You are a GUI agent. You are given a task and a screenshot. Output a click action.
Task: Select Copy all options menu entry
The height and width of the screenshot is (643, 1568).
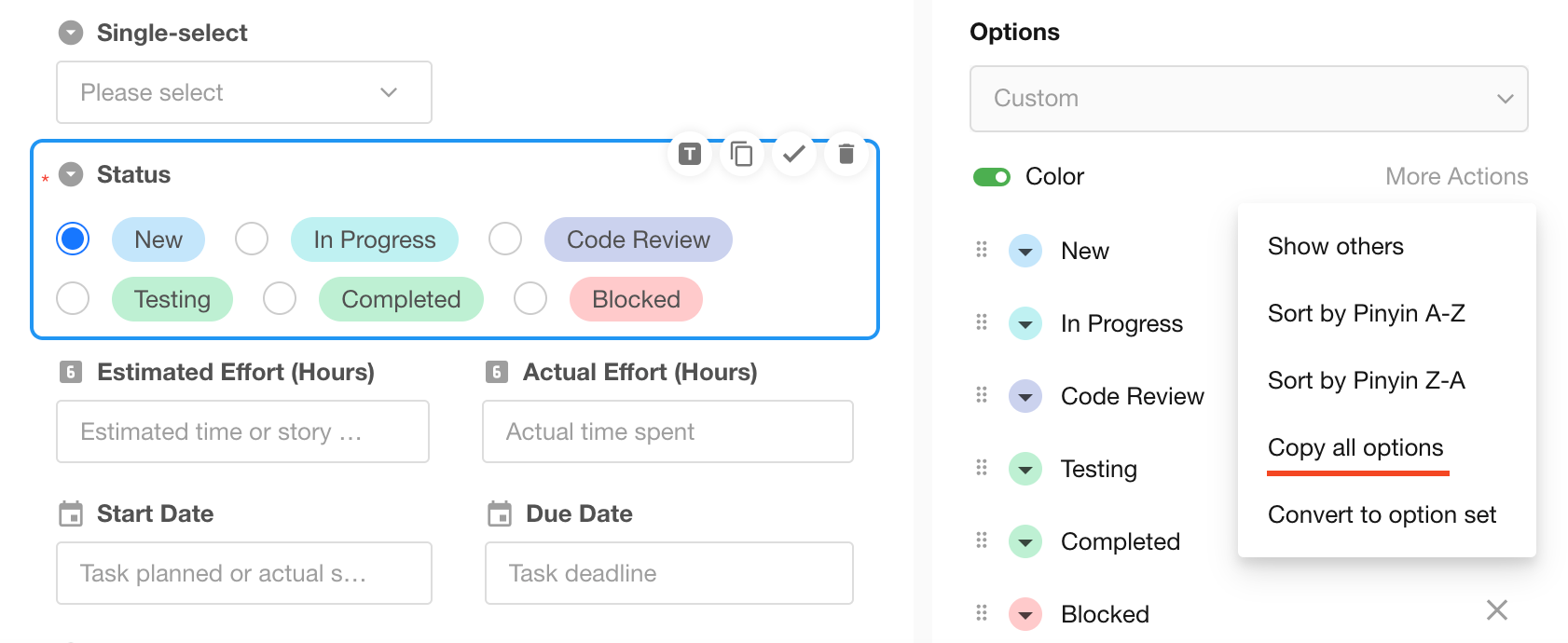[x=1355, y=448]
